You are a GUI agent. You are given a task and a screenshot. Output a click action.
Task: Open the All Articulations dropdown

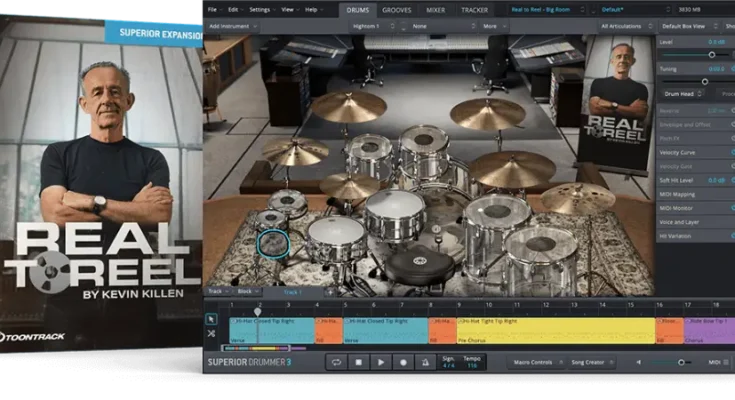click(x=626, y=26)
